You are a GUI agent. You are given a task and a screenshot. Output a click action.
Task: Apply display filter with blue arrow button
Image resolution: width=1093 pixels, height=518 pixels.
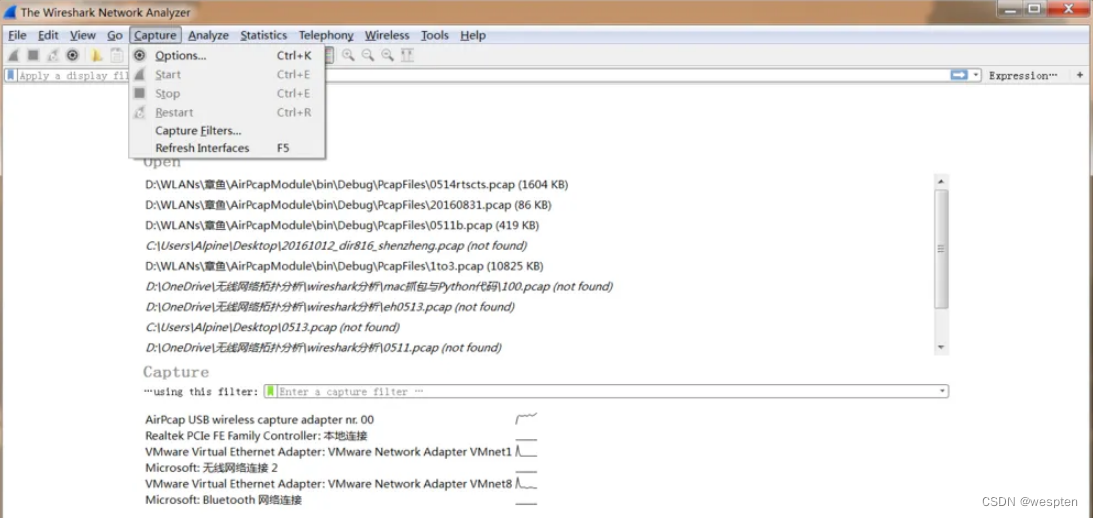coord(960,75)
